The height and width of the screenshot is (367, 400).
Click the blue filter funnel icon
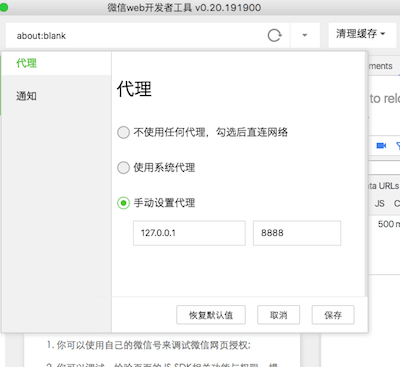pos(398,146)
